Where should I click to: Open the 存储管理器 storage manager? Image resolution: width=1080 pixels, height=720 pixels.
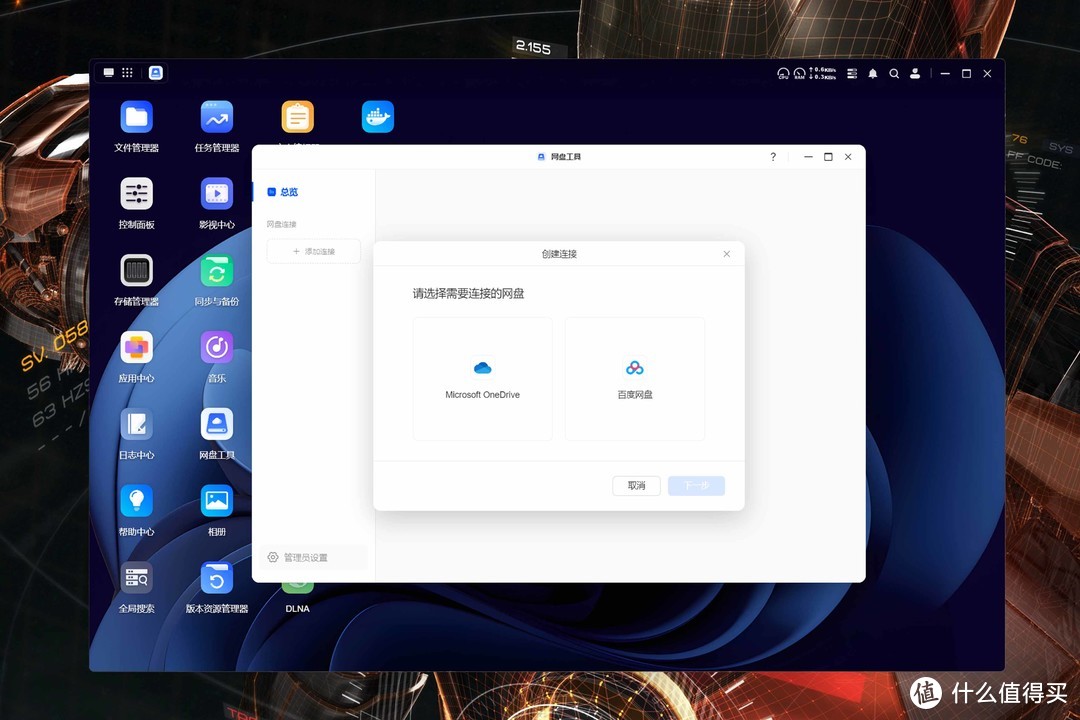click(x=136, y=277)
